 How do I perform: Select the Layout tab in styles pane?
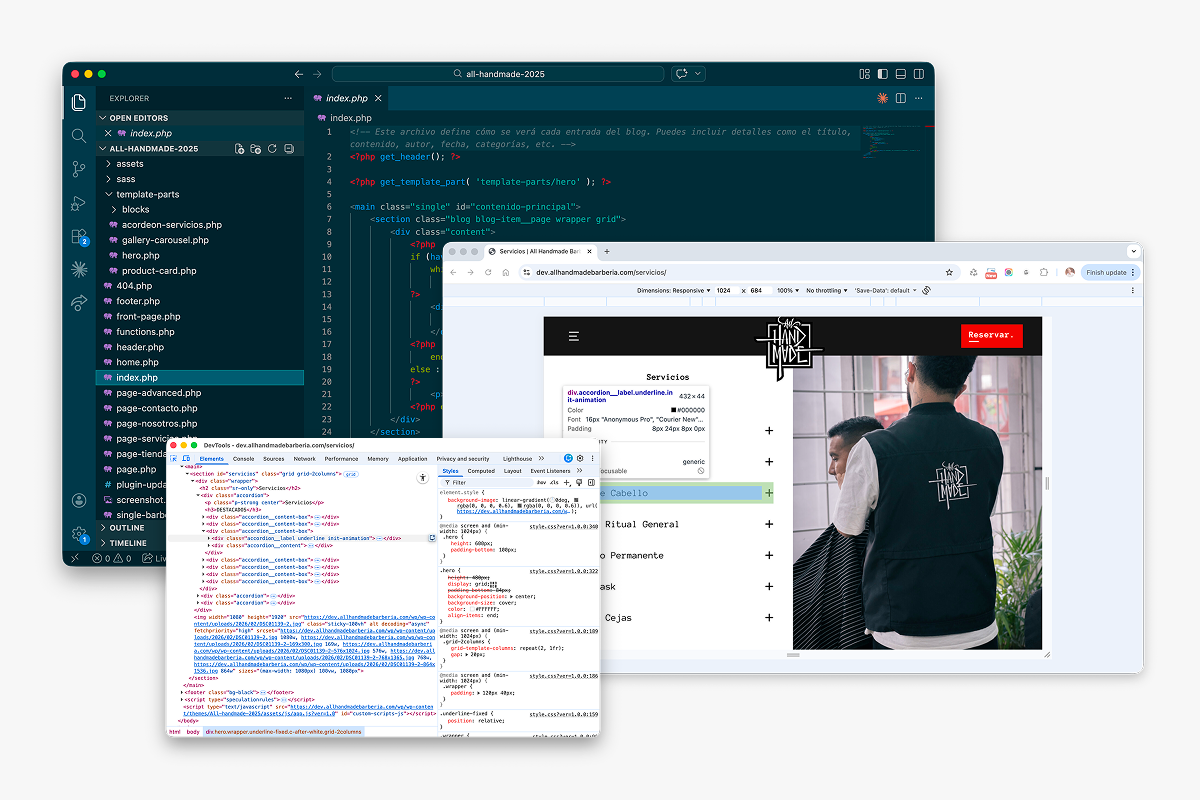513,471
